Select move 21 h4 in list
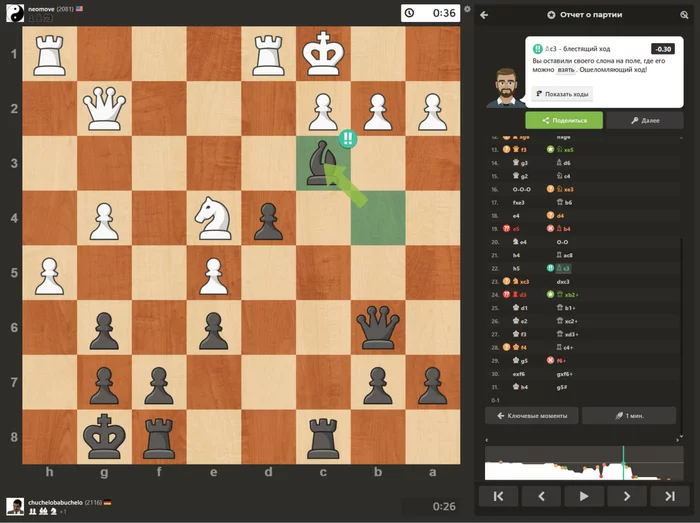Image resolution: width=700 pixels, height=523 pixels. click(516, 255)
